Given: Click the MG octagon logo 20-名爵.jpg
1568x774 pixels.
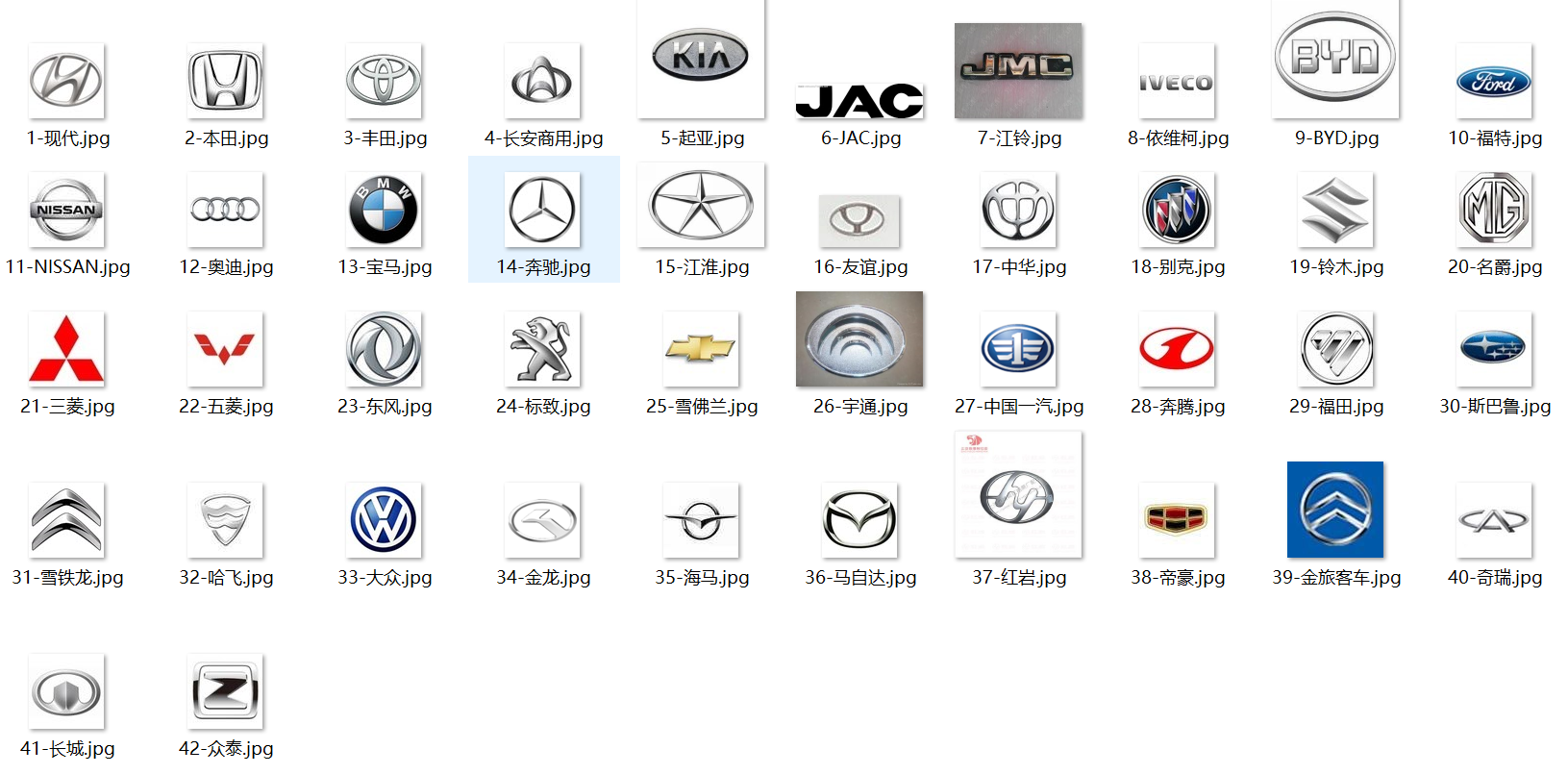Looking at the screenshot, I should pos(1494,210).
